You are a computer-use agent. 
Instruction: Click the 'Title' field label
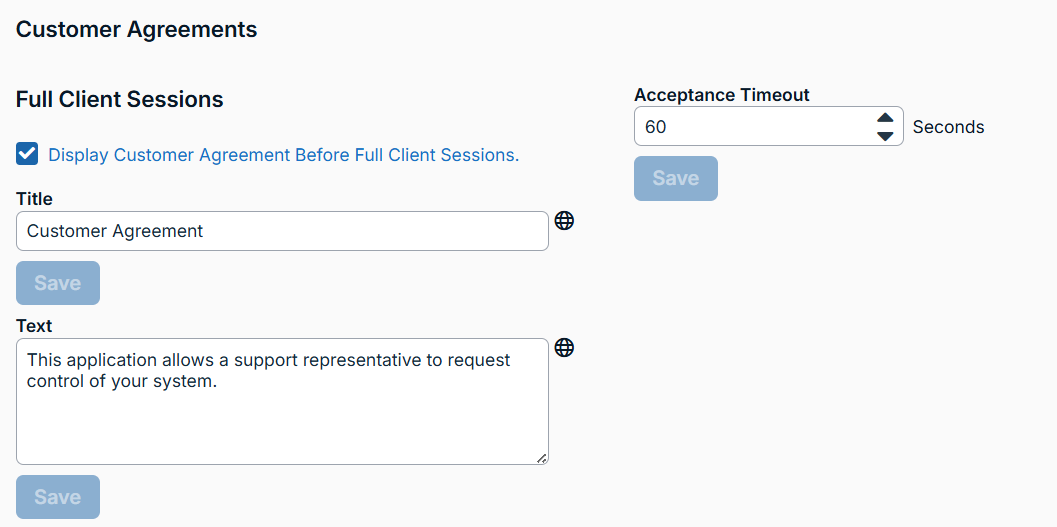point(34,199)
